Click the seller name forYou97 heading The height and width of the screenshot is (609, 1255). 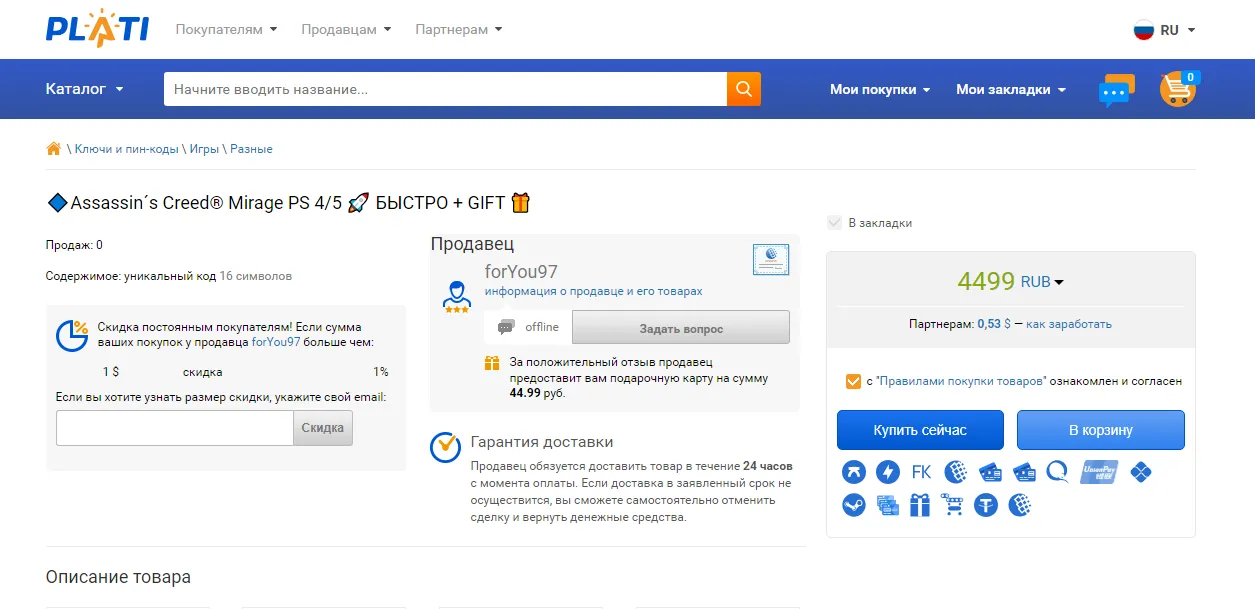pos(521,272)
